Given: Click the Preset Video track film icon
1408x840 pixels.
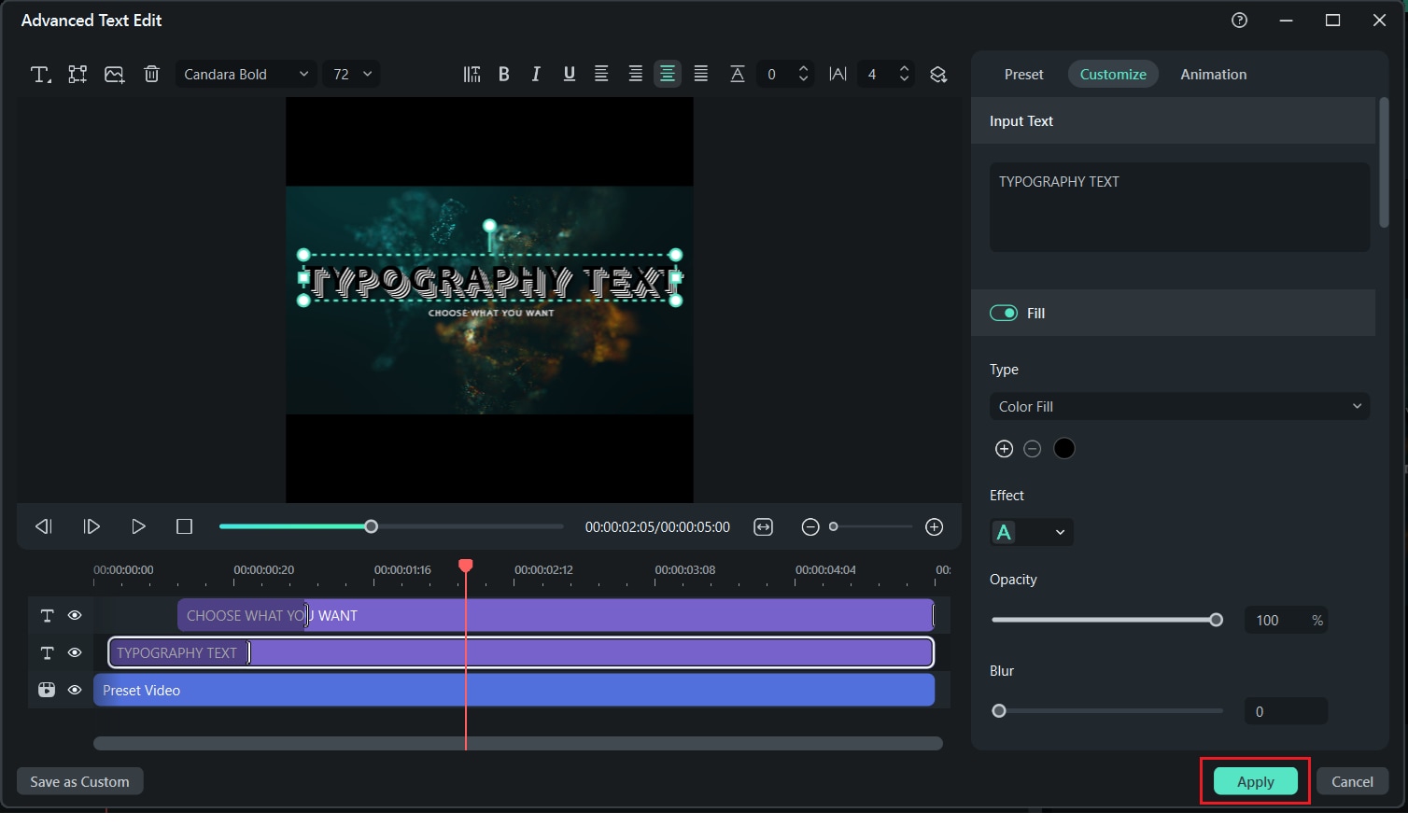Looking at the screenshot, I should coord(47,690).
